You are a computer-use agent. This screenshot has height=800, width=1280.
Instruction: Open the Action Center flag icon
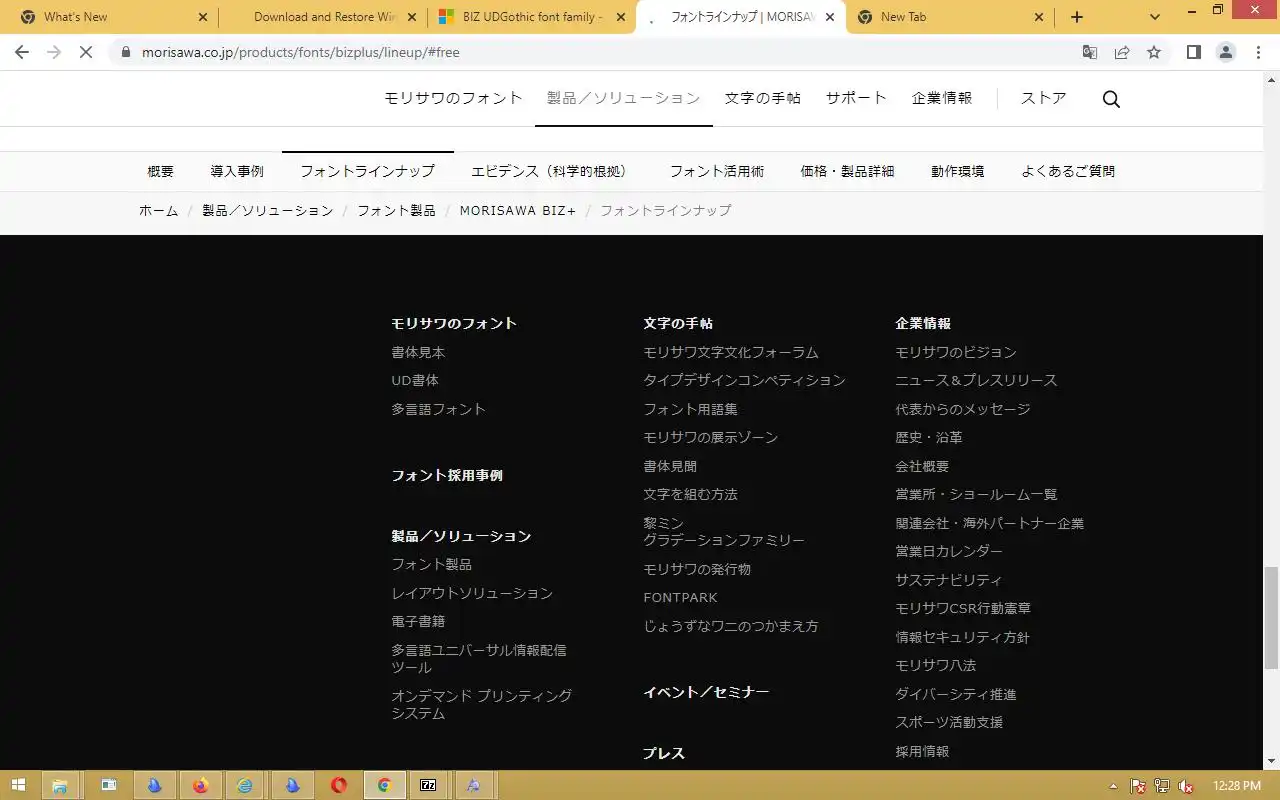(1138, 787)
